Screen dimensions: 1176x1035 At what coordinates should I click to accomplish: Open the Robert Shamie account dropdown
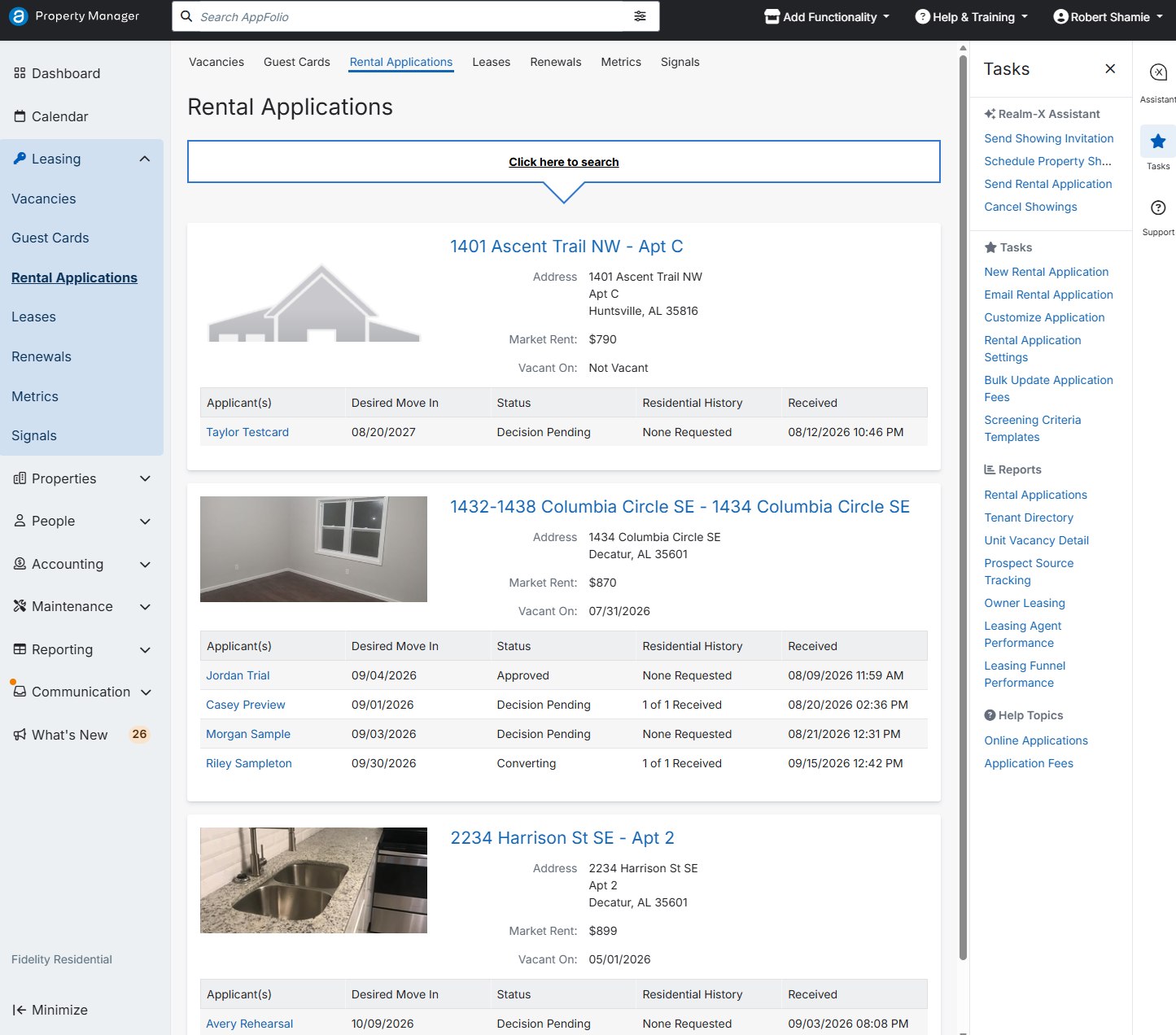(x=1108, y=16)
